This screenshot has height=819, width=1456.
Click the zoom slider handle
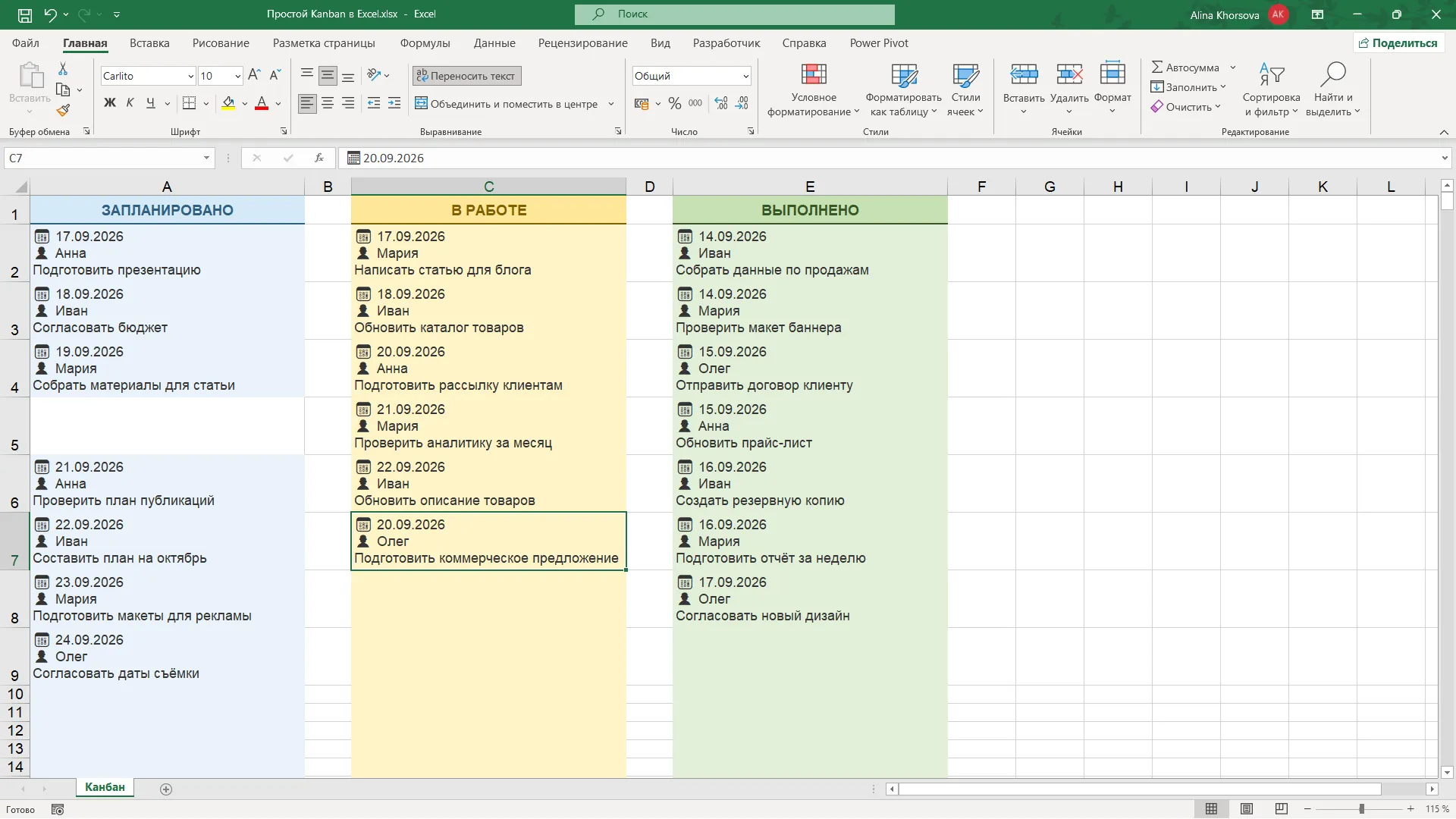pos(1361,809)
